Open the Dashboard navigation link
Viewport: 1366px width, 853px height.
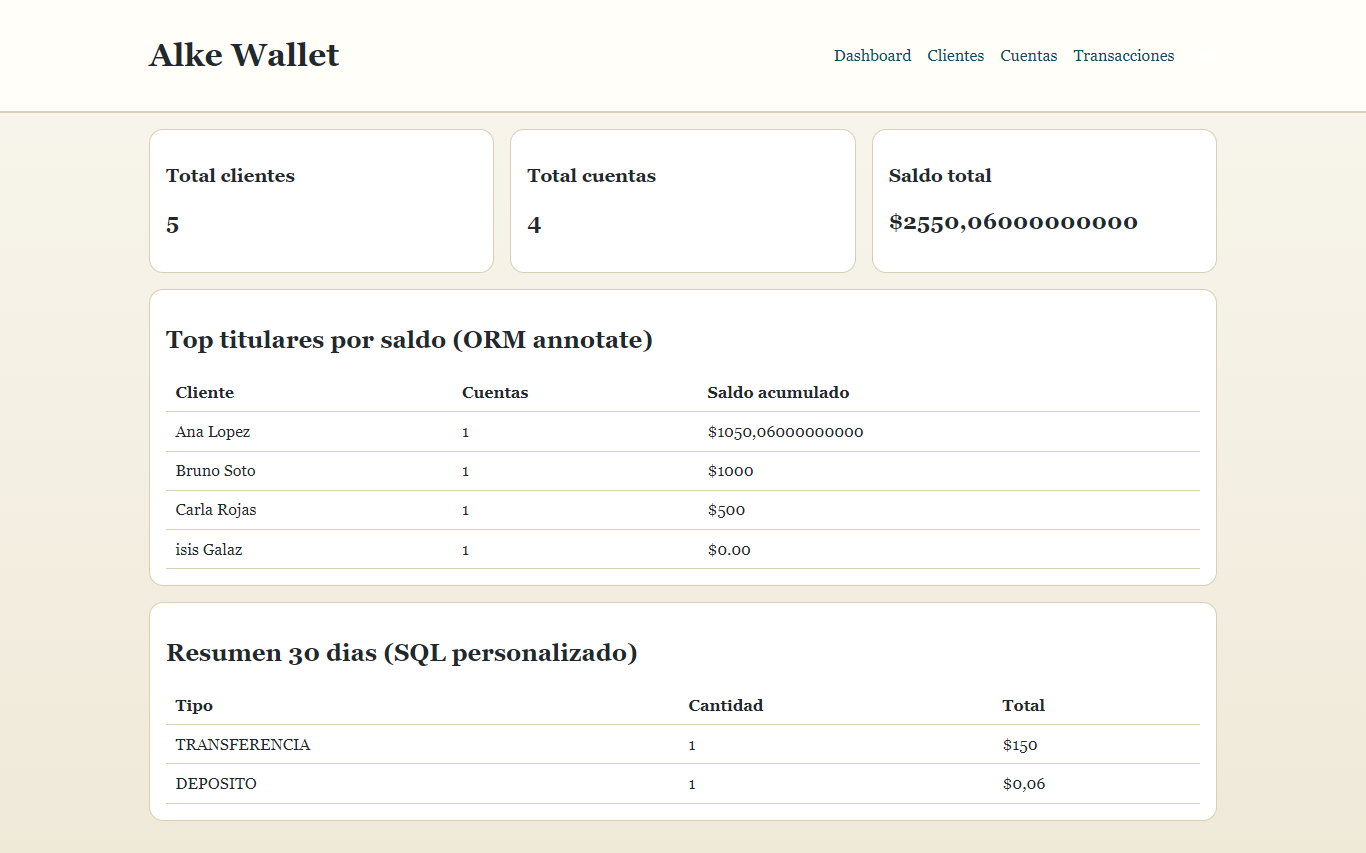tap(872, 56)
